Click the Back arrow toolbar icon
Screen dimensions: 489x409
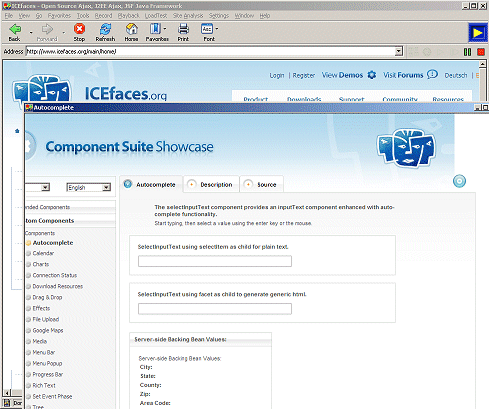coord(15,29)
